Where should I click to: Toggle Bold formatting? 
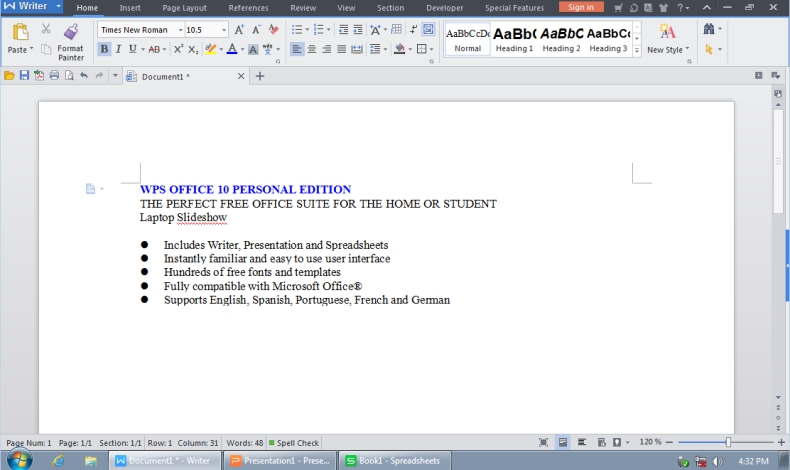click(105, 49)
